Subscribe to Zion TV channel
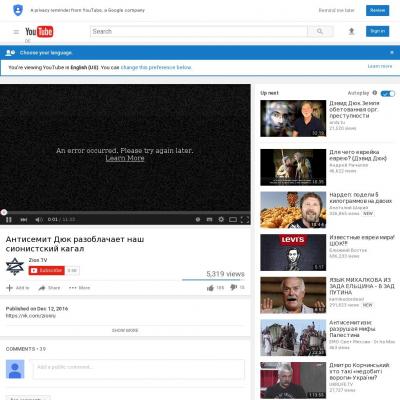The width and height of the screenshot is (400, 400). pyautogui.click(x=47, y=270)
